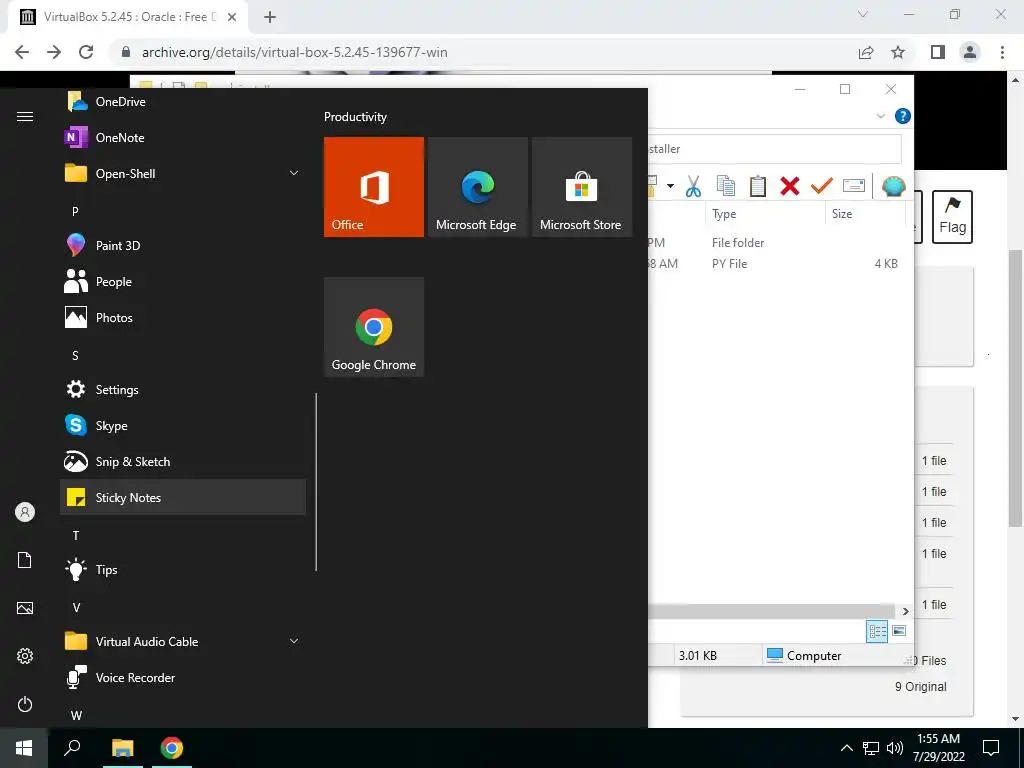Reload the archive.org page
This screenshot has width=1024, height=768.
click(x=86, y=52)
